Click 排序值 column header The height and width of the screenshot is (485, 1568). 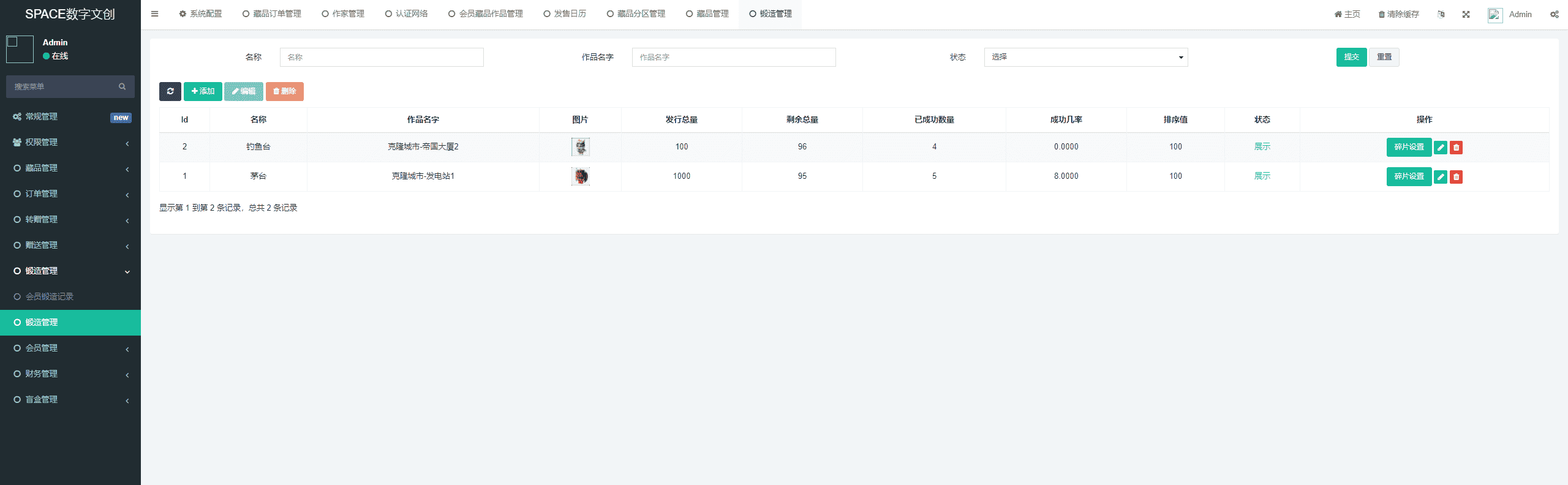coord(1175,119)
